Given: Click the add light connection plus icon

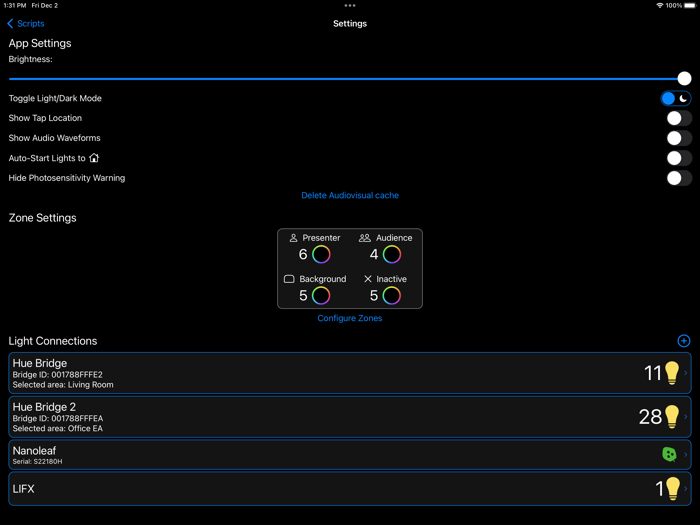Looking at the screenshot, I should tap(683, 341).
